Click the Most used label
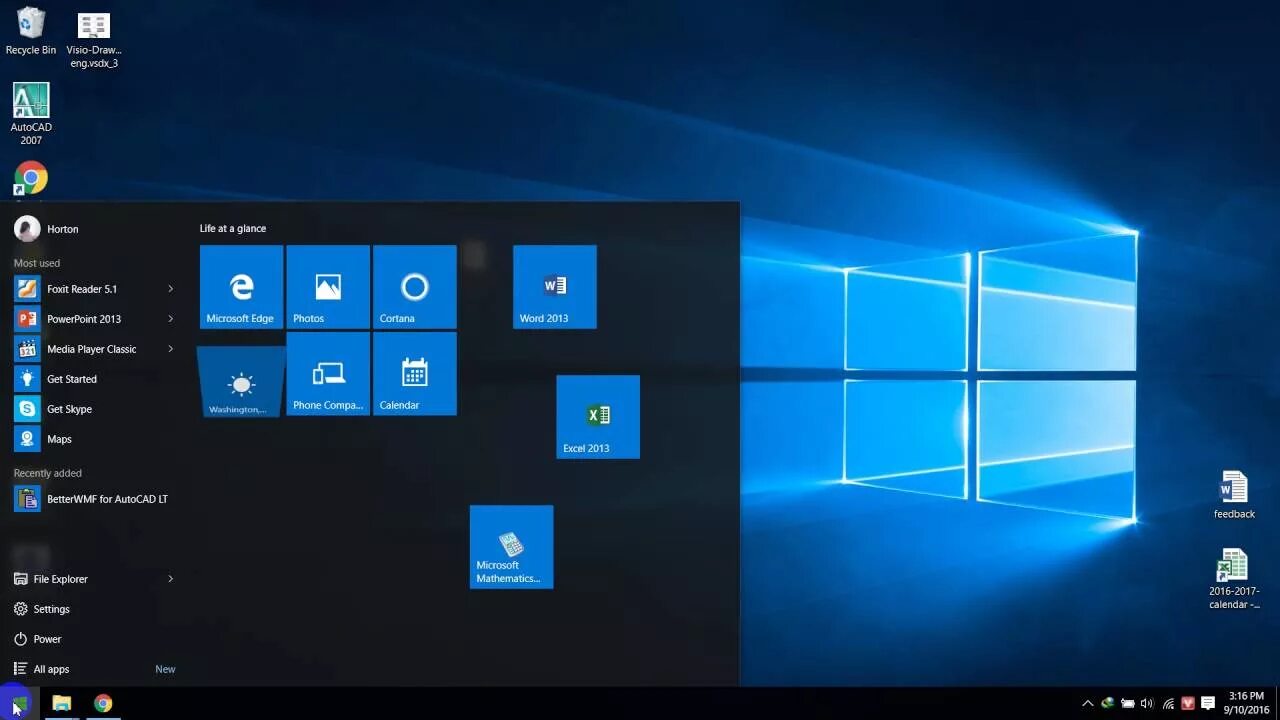The image size is (1280, 720). point(37,263)
